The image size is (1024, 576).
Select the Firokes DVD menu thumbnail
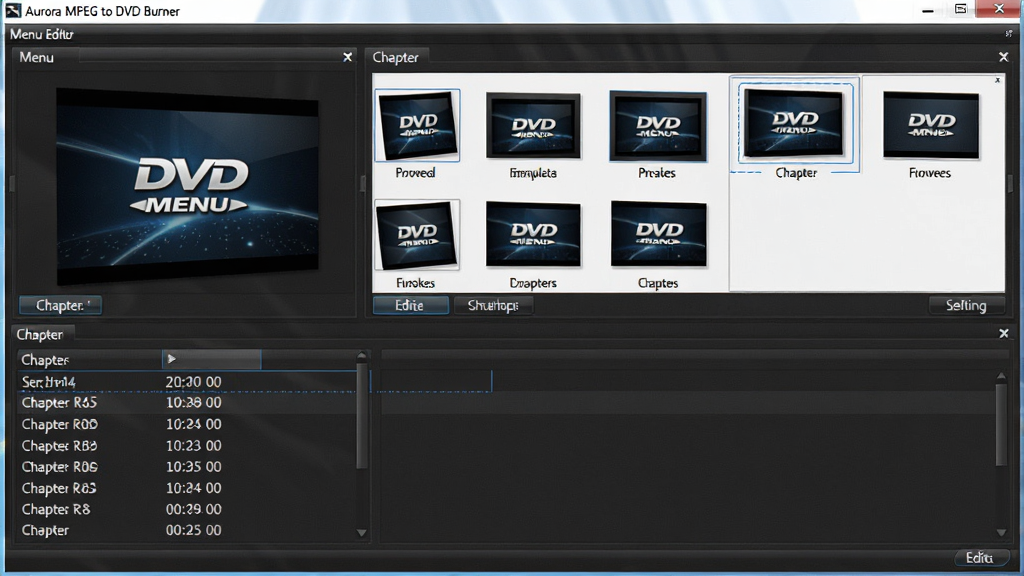[417, 235]
